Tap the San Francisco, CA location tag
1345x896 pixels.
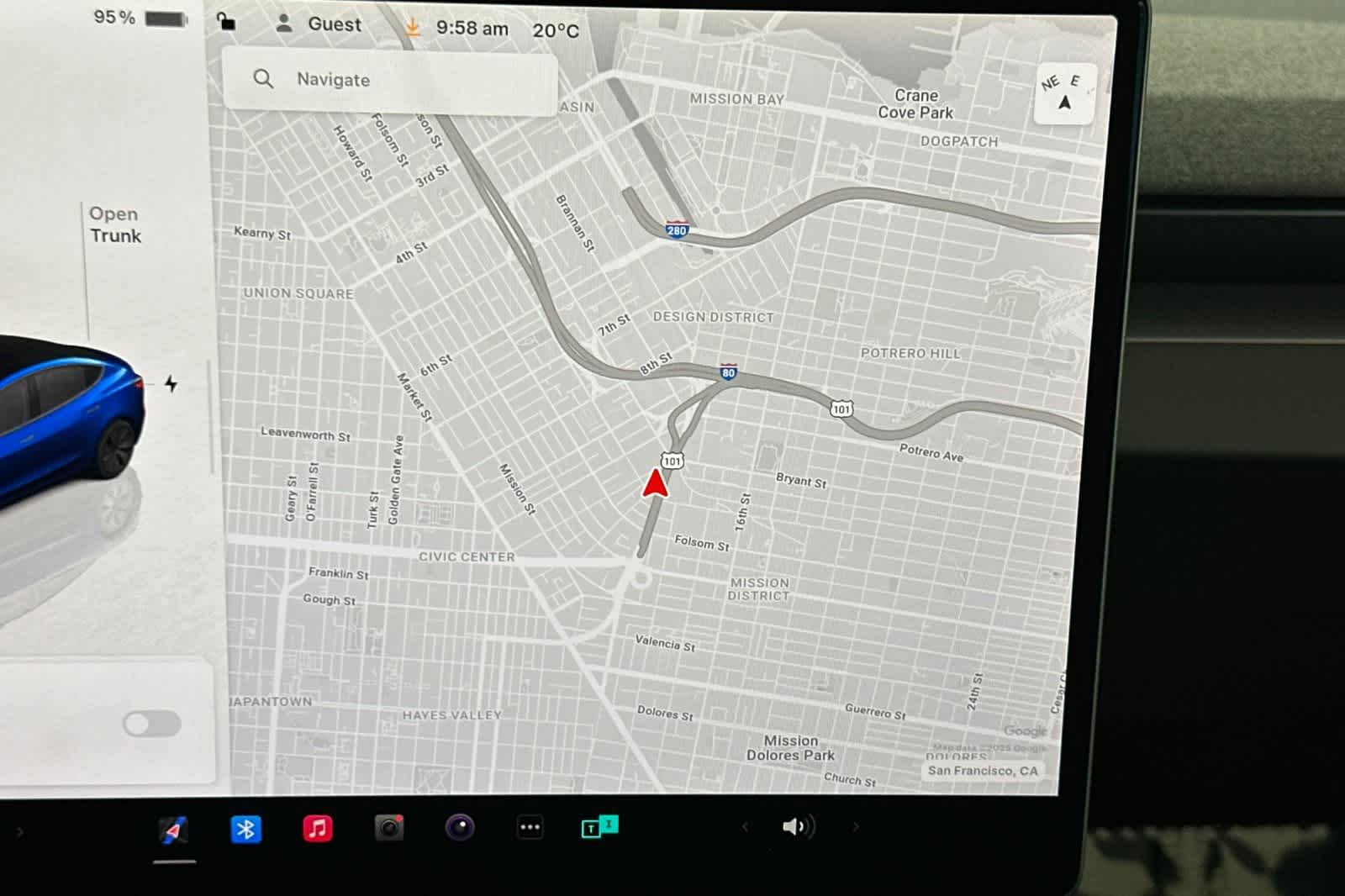[x=983, y=771]
